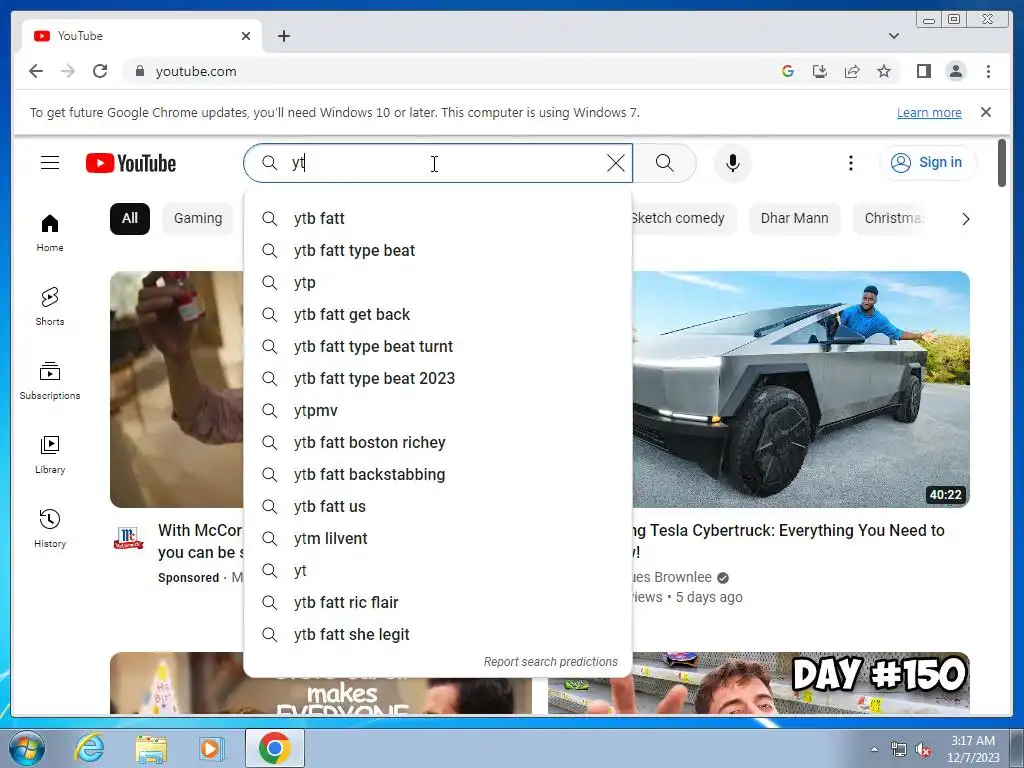Choose suggestion "ytpmv"
The height and width of the screenshot is (768, 1024).
coord(438,410)
